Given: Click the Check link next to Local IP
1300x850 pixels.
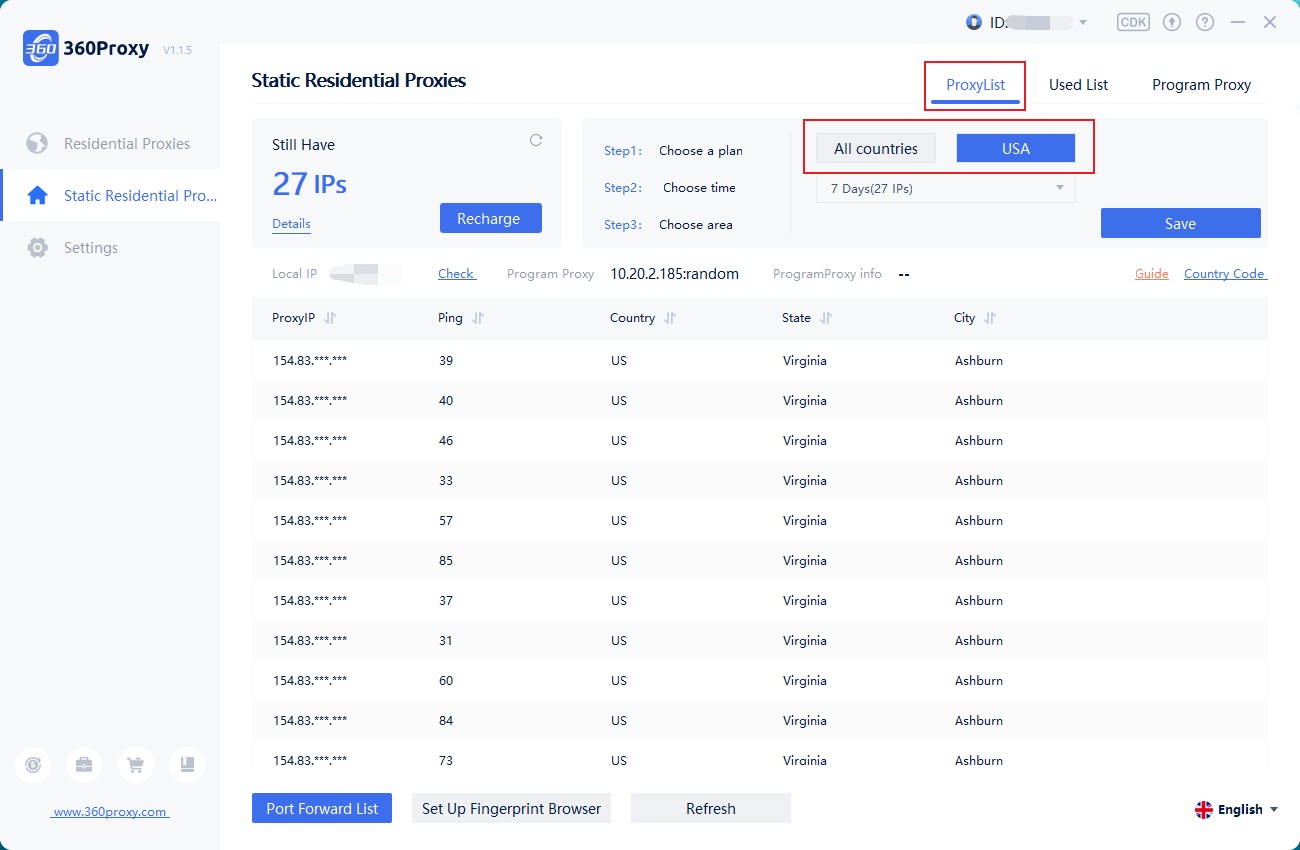Looking at the screenshot, I should point(457,274).
